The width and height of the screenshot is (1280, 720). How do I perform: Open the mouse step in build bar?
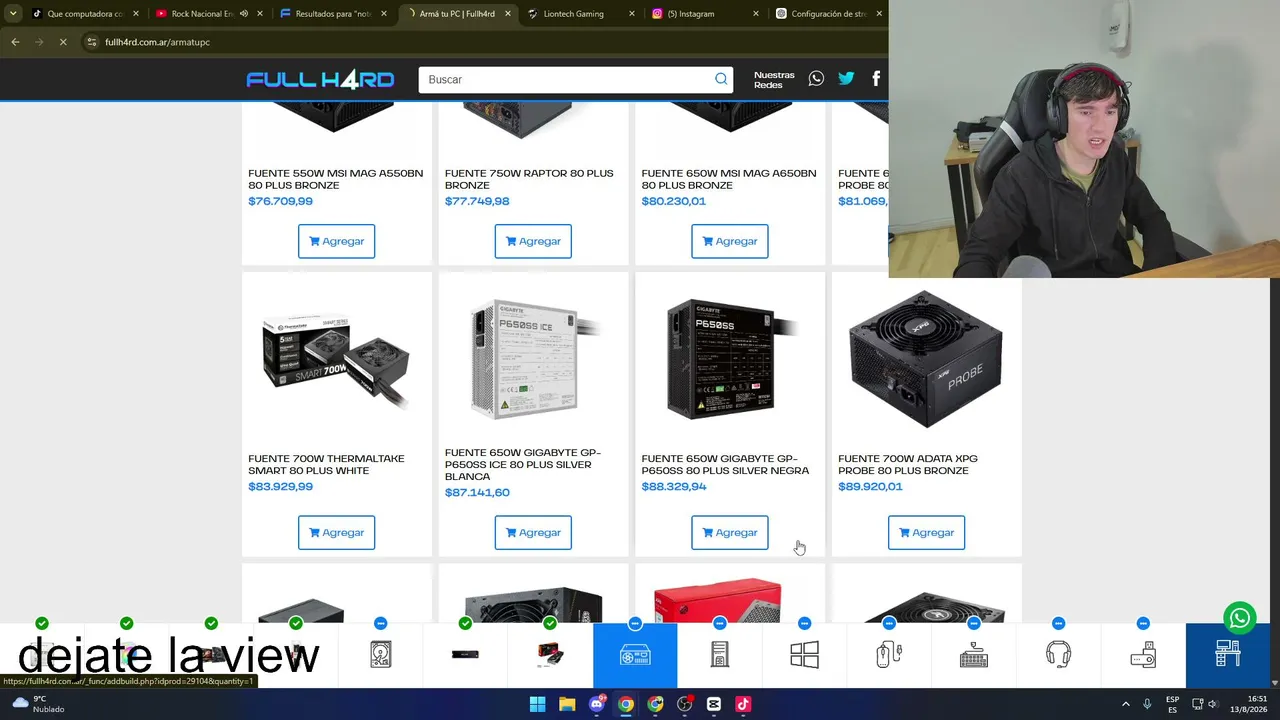coord(889,655)
